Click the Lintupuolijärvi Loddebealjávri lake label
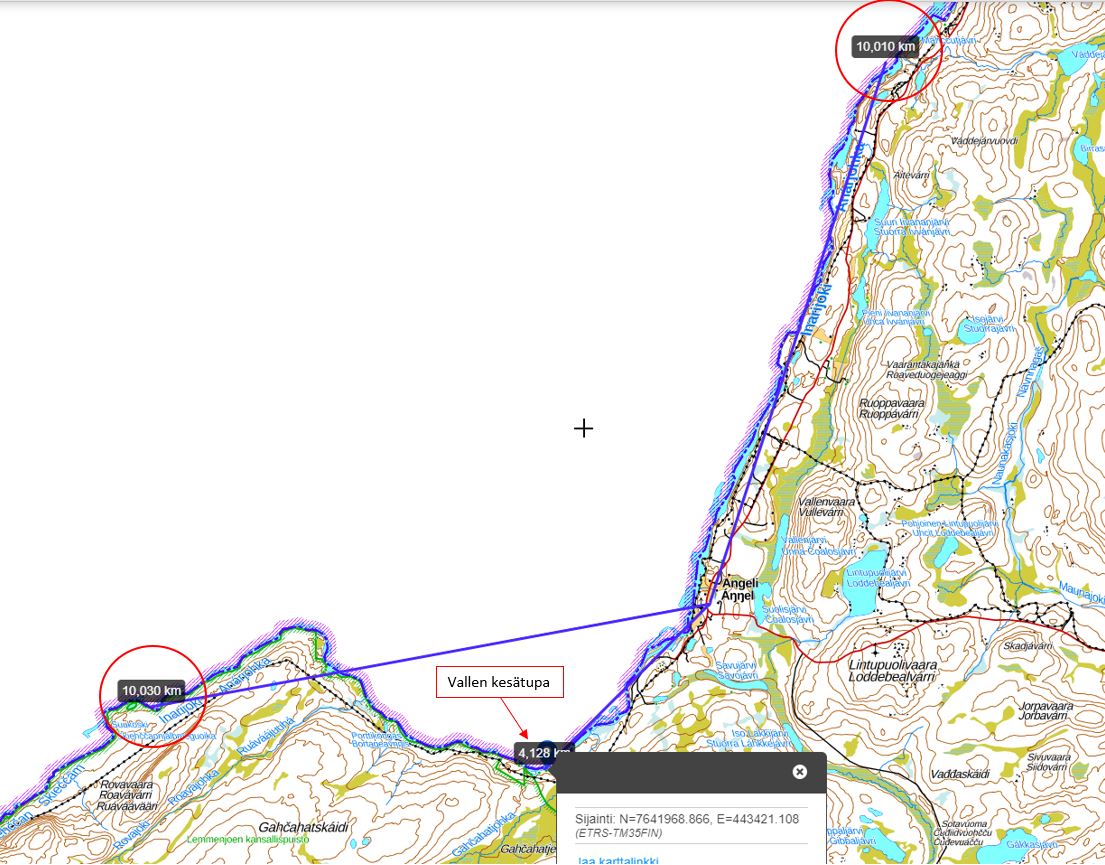This screenshot has height=865, width=1105. pyautogui.click(x=877, y=578)
